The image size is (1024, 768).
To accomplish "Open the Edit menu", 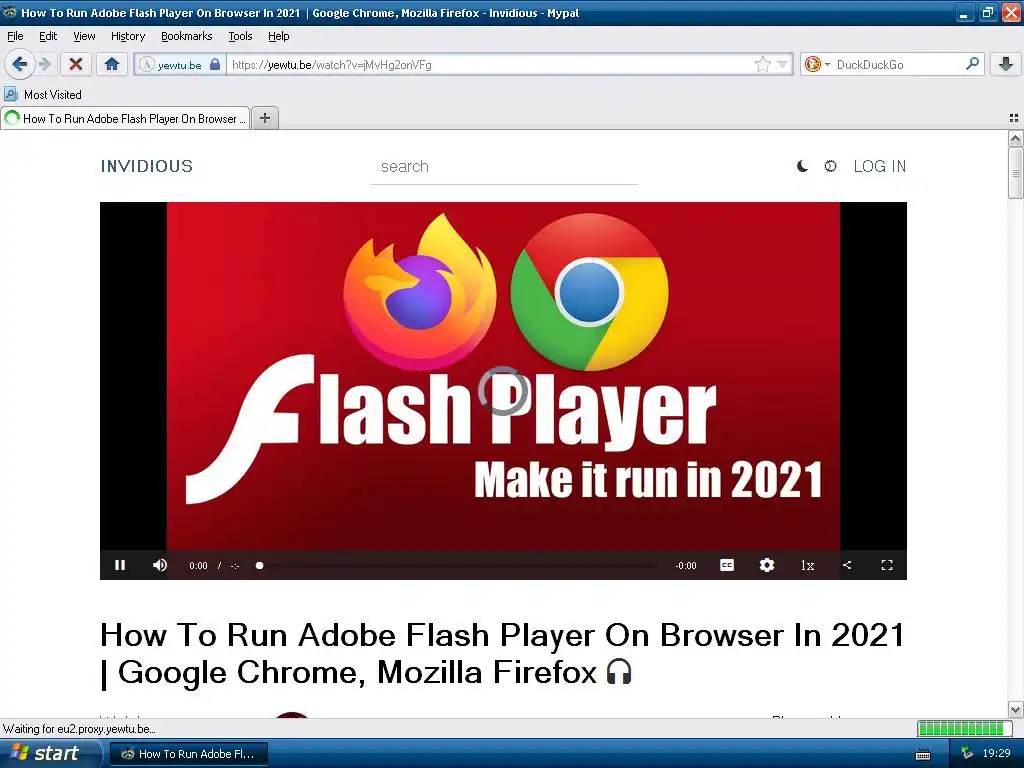I will click(x=48, y=36).
